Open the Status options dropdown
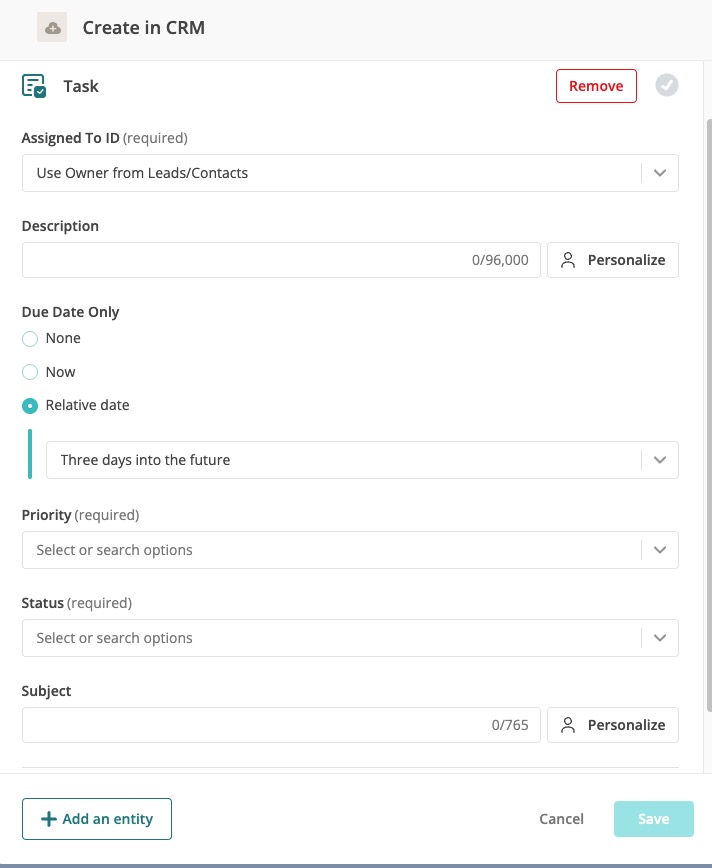712x868 pixels. tap(350, 638)
